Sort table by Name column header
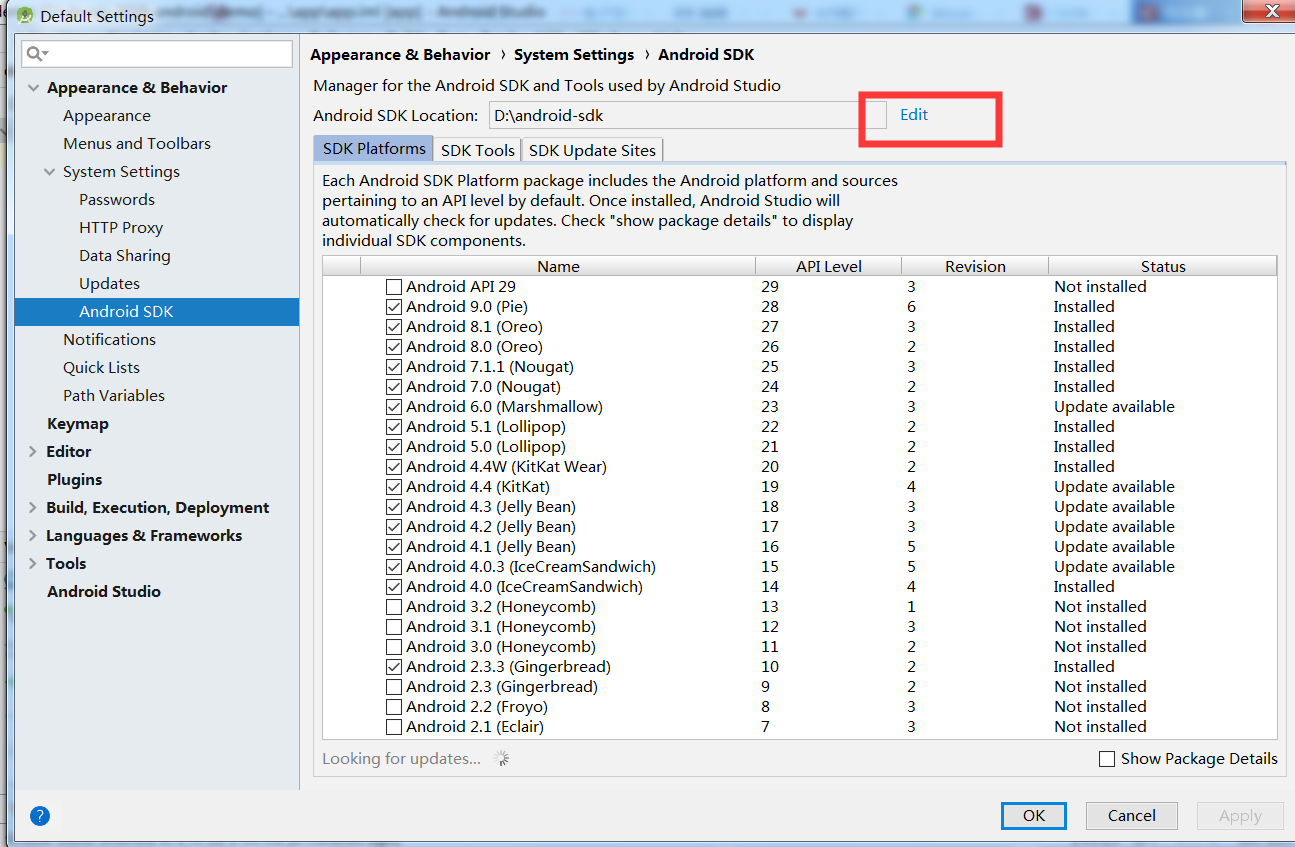The height and width of the screenshot is (847, 1295). click(558, 266)
